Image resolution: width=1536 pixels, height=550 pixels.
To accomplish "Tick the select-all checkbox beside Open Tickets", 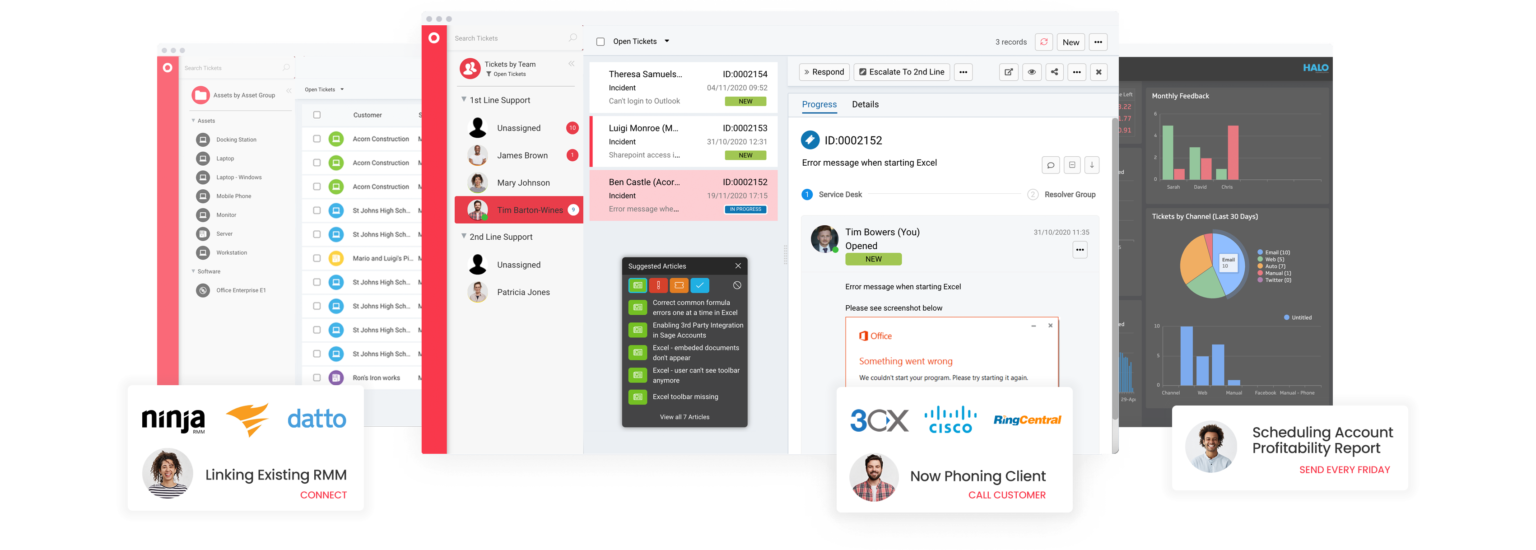I will pyautogui.click(x=600, y=42).
